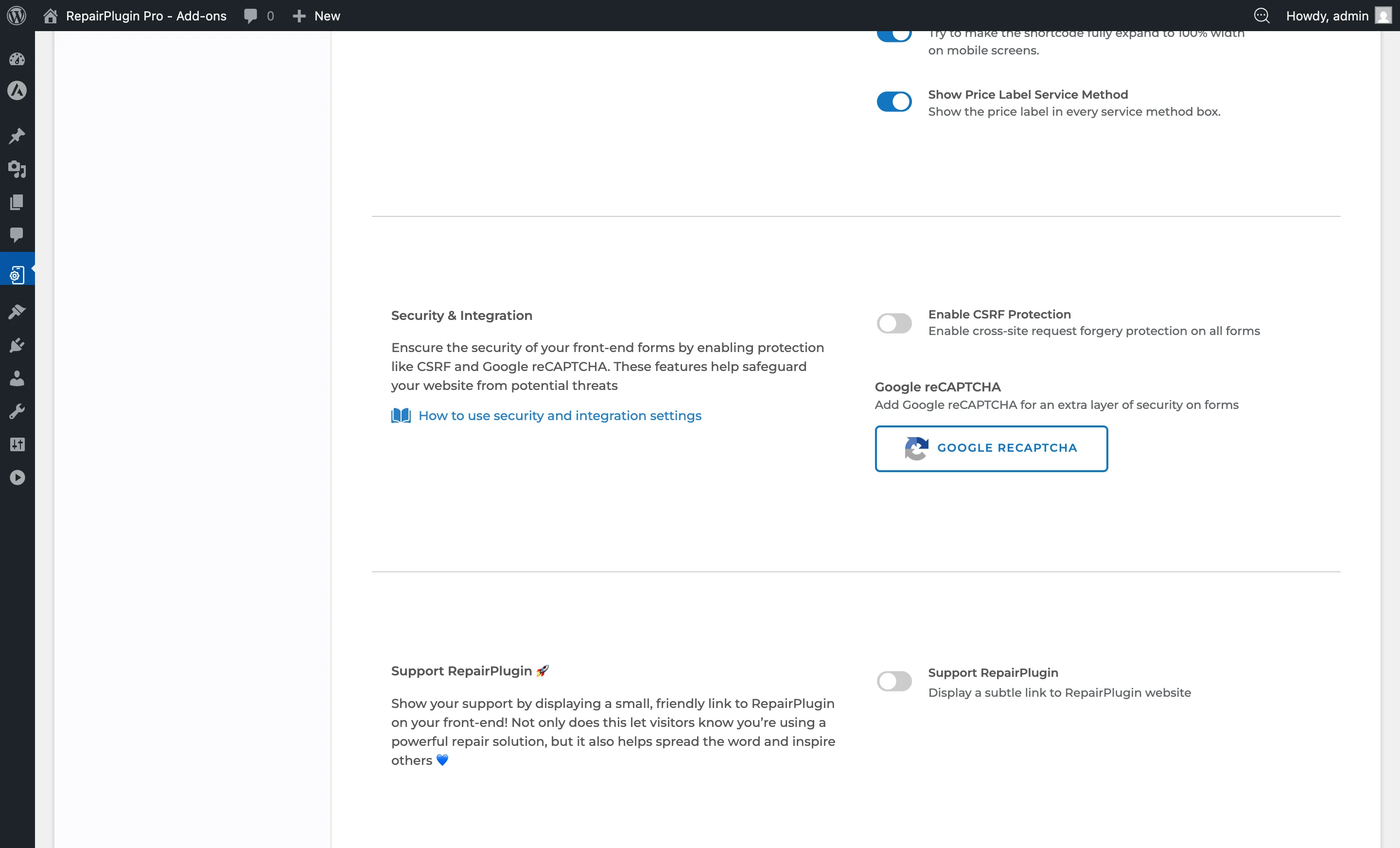Image resolution: width=1400 pixels, height=848 pixels.
Task: Open the WordPress logo menu
Action: click(16, 16)
